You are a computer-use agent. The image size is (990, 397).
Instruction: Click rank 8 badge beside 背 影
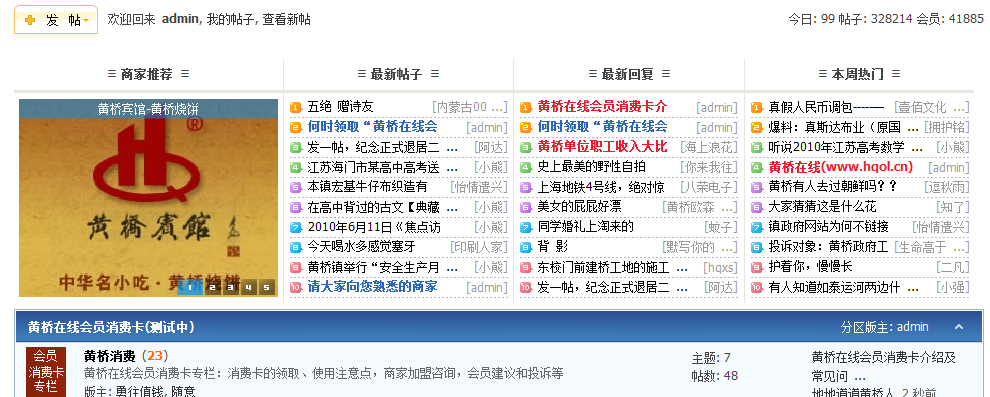(x=526, y=247)
